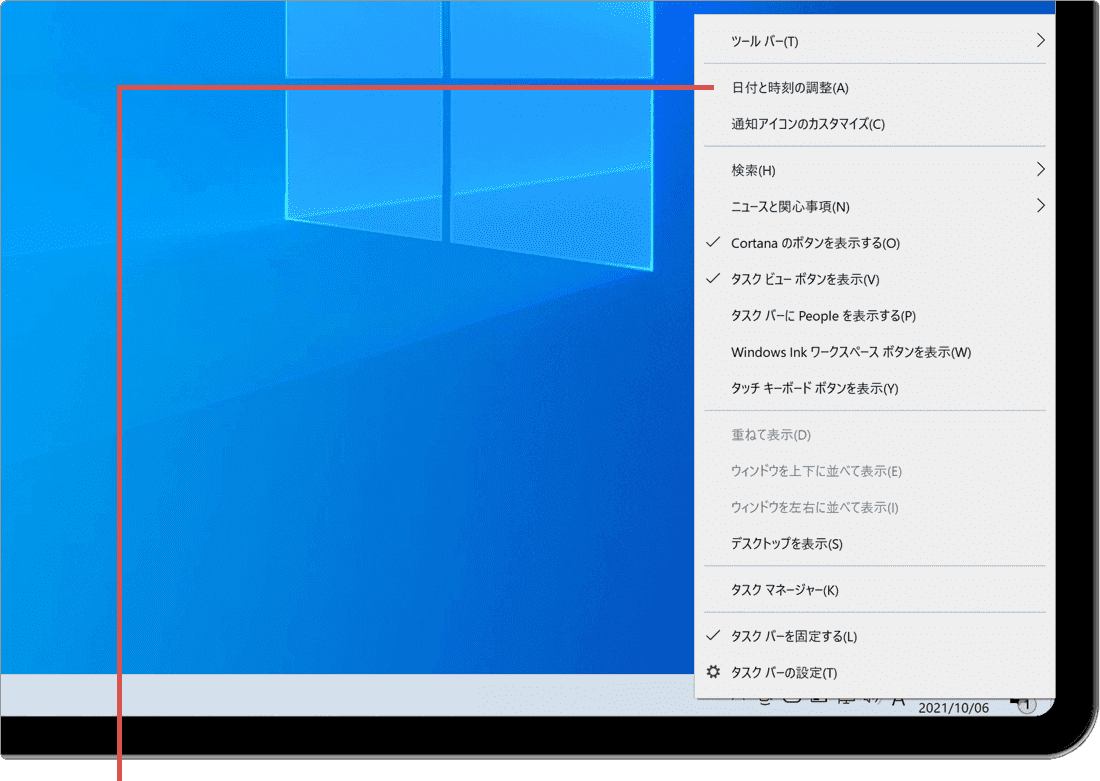Viewport: 1100px width, 781px height.
Task: Launch タスク マネージャー from the menu
Action: 784,590
